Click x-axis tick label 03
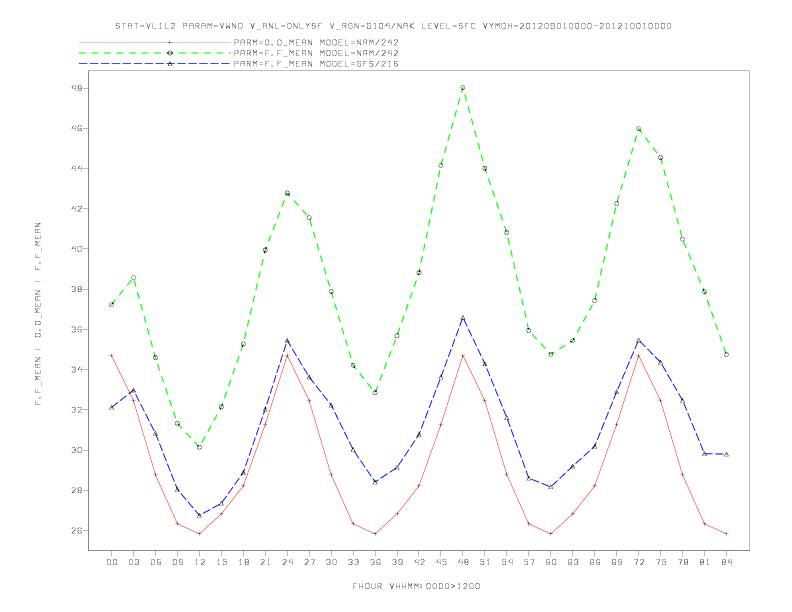 tap(133, 562)
